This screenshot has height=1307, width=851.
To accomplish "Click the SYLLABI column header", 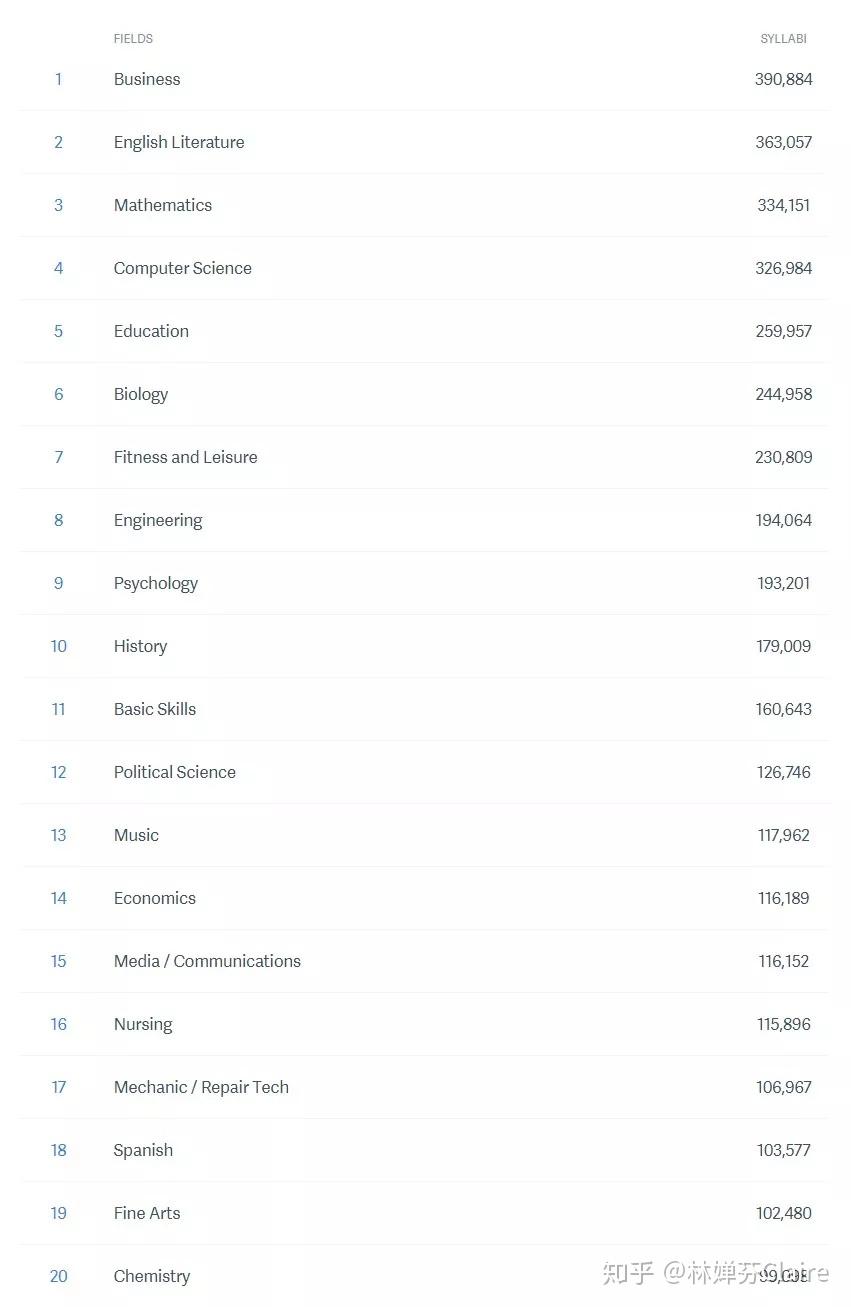I will pos(783,39).
